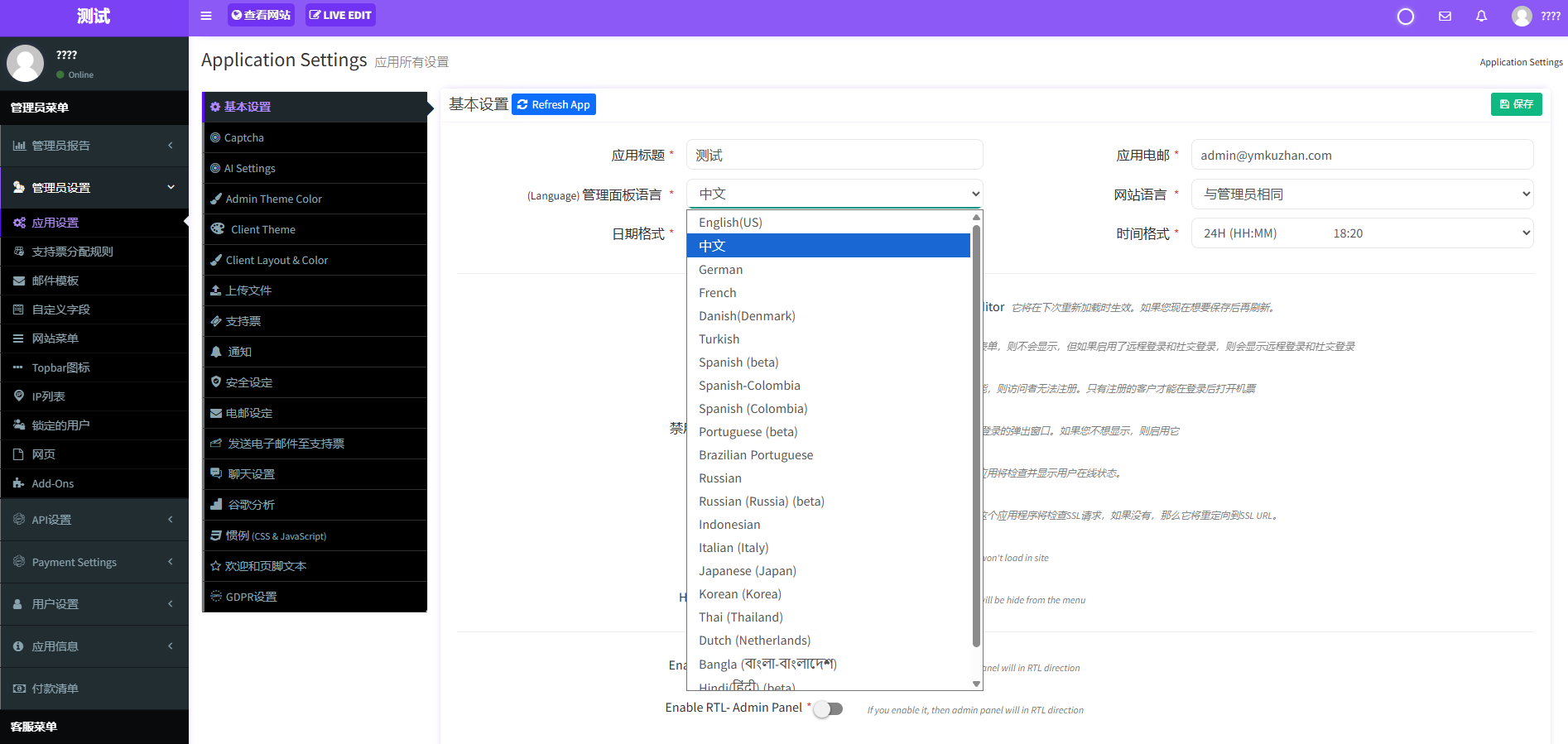
Task: Expand the 管理员报告 sidebar section
Action: [x=94, y=146]
